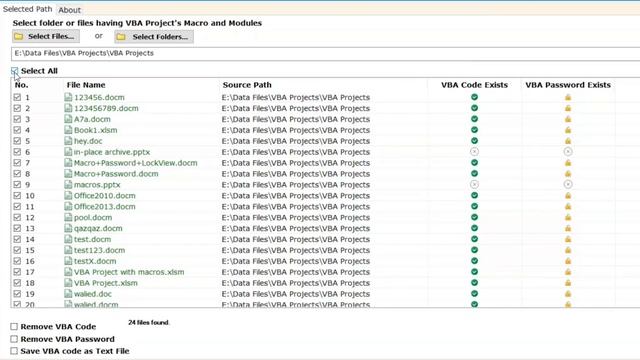The height and width of the screenshot is (360, 640).
Task: Click the grey no-code icon for in-place archive.pptx
Action: pyautogui.click(x=474, y=151)
